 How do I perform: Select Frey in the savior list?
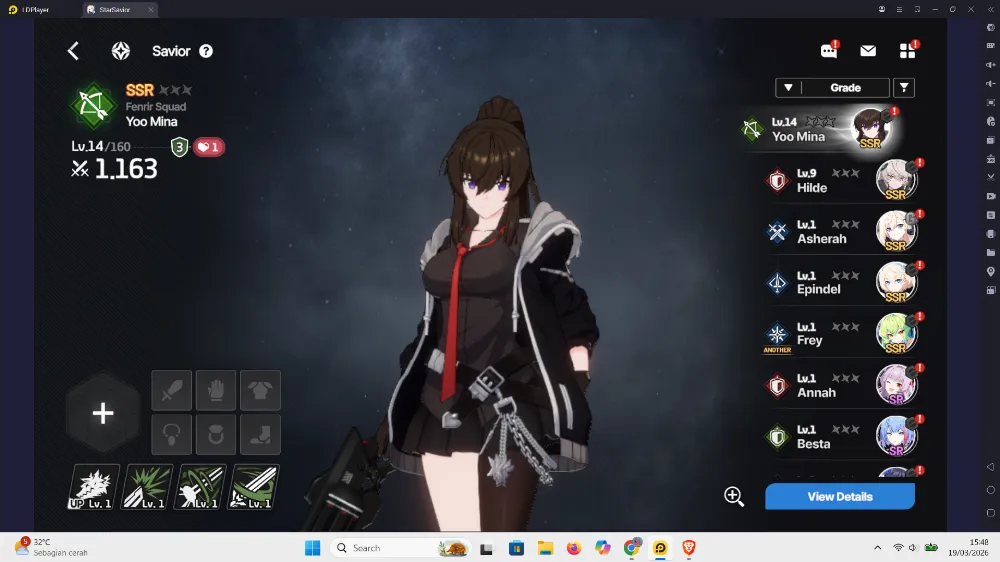[842, 334]
